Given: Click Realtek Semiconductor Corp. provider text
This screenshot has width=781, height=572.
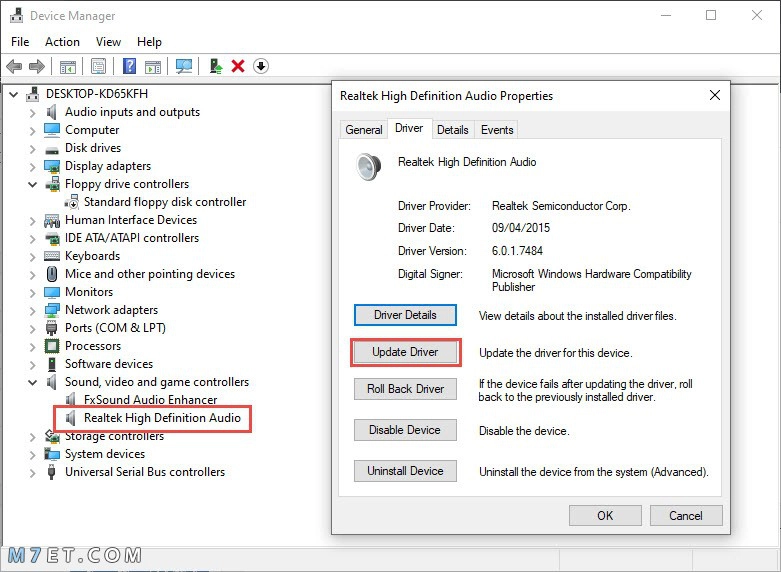Looking at the screenshot, I should click(561, 206).
